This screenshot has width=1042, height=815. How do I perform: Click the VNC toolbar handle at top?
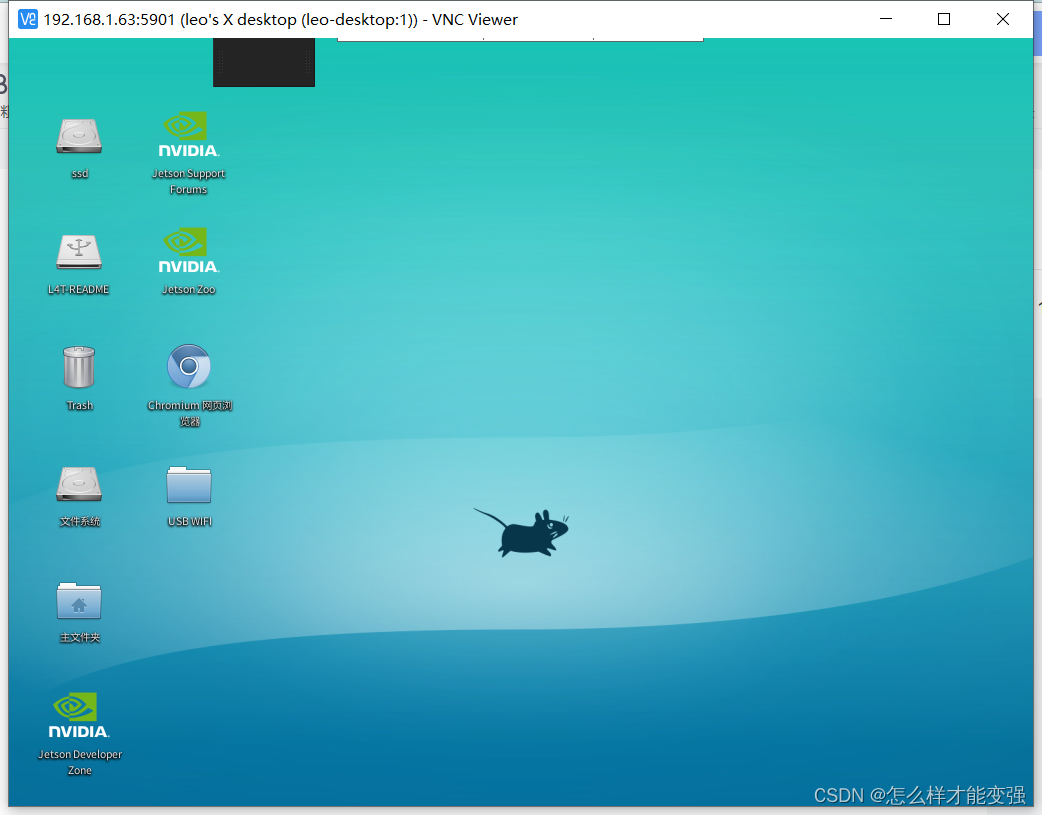(x=520, y=39)
